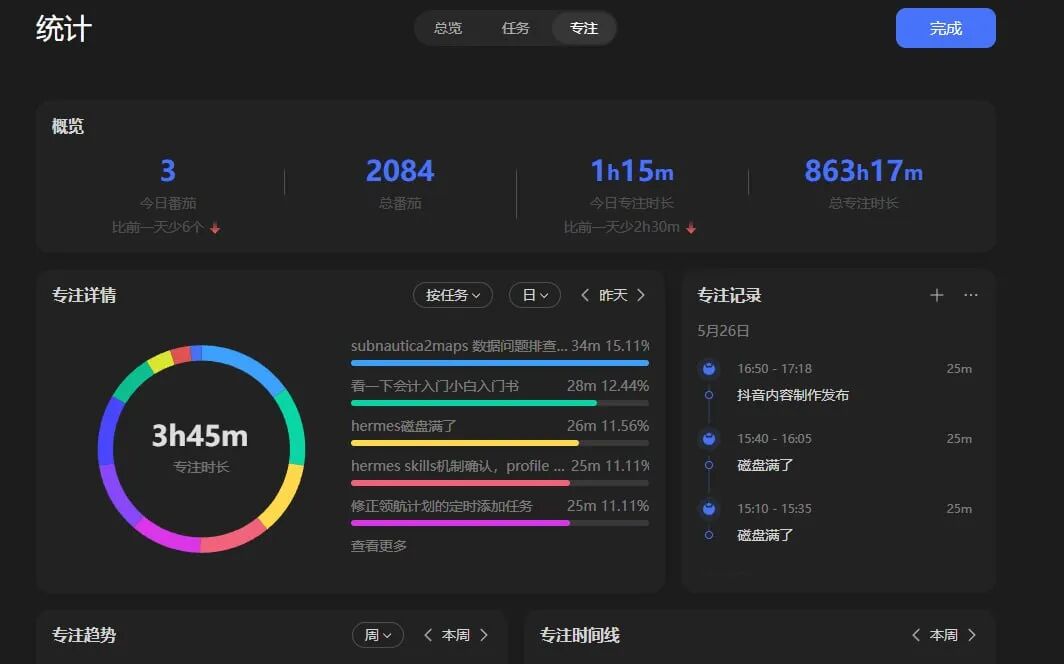Click the tomato icon for 15:10 - 15:35
This screenshot has width=1064, height=664.
coord(709,509)
